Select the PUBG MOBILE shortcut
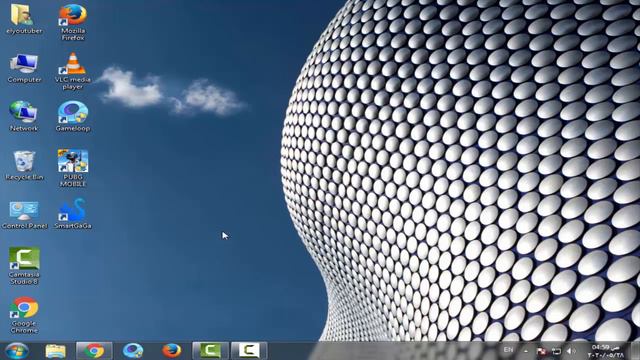This screenshot has width=640, height=360. point(73,168)
